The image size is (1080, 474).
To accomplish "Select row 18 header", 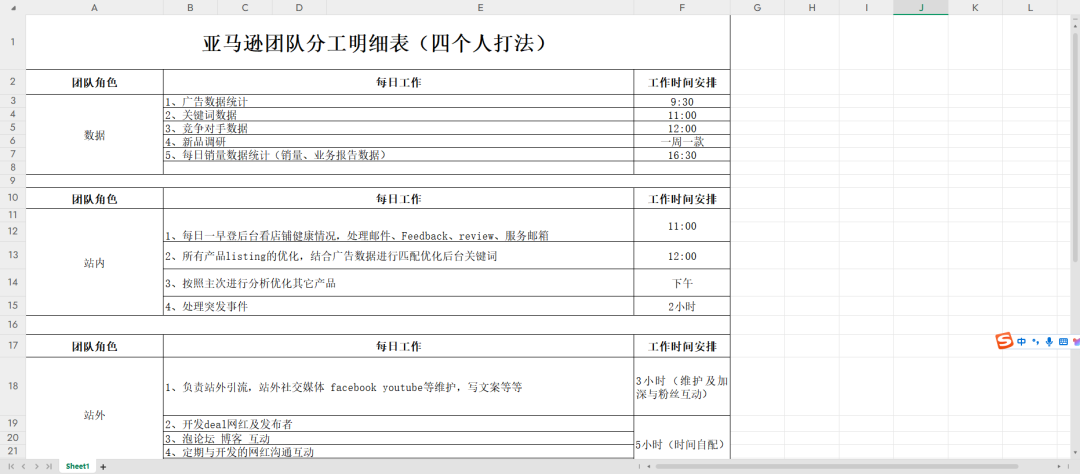I will tap(12, 386).
